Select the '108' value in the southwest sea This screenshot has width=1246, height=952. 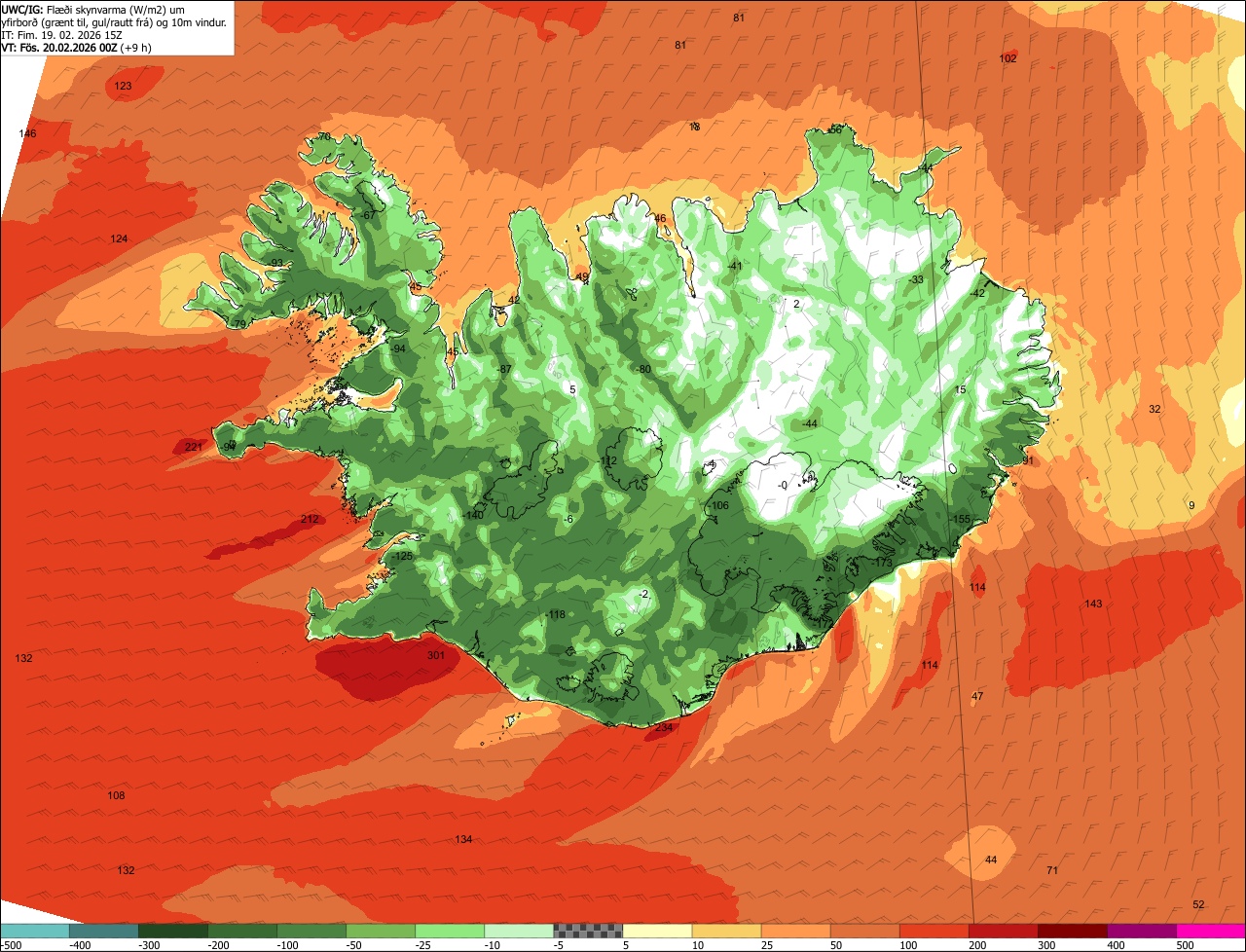(x=116, y=795)
